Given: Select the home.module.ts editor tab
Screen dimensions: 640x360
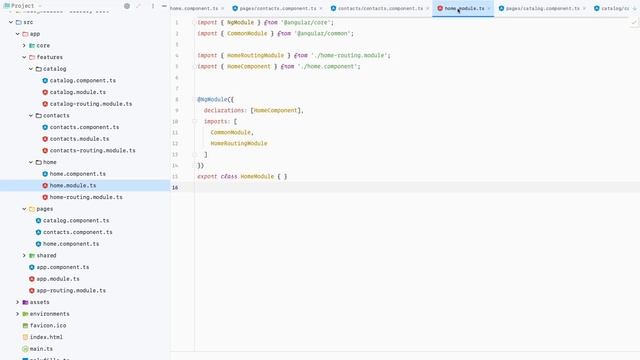Looking at the screenshot, I should pyautogui.click(x=464, y=8).
